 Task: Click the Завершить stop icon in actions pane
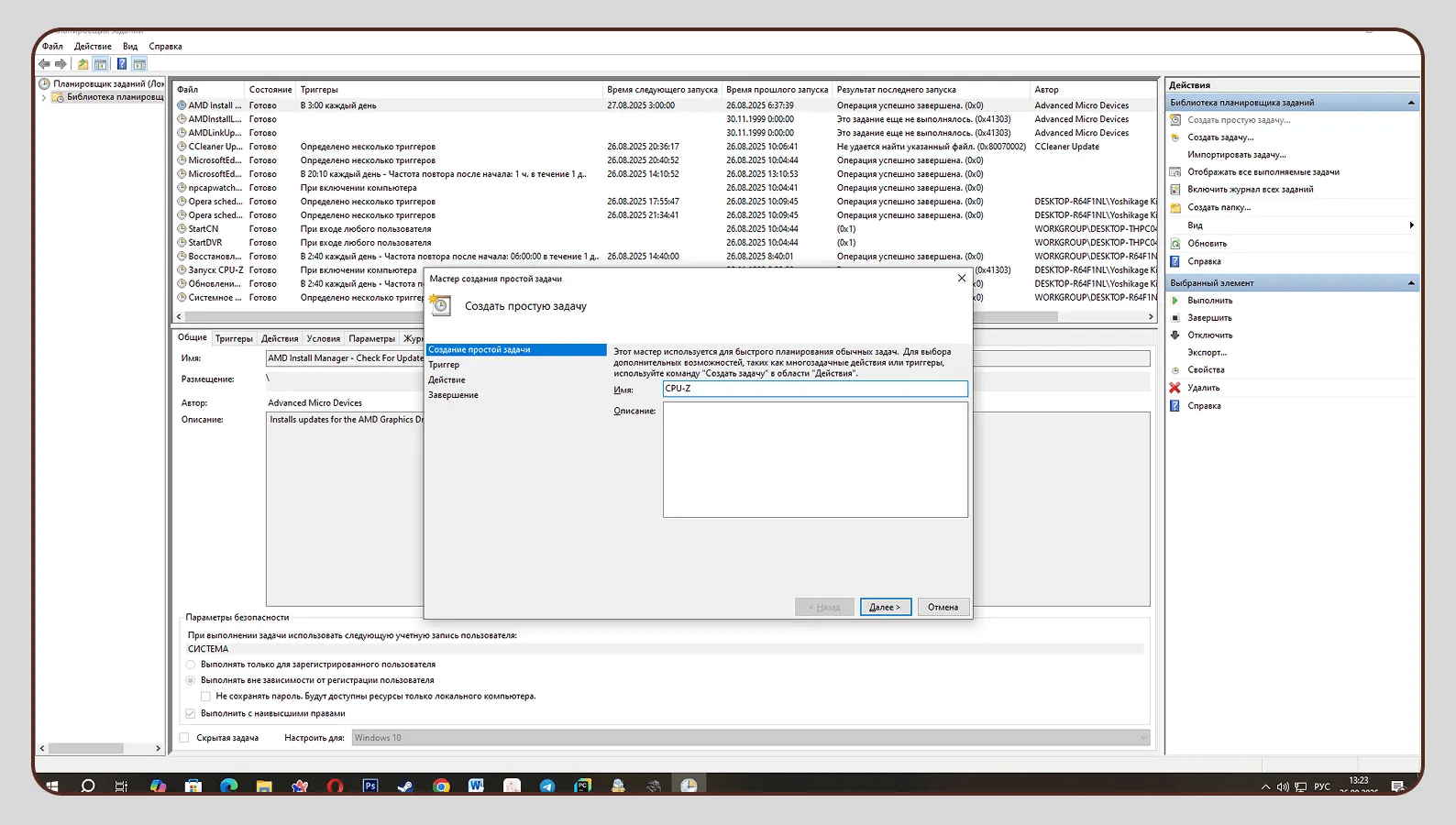tap(1175, 318)
